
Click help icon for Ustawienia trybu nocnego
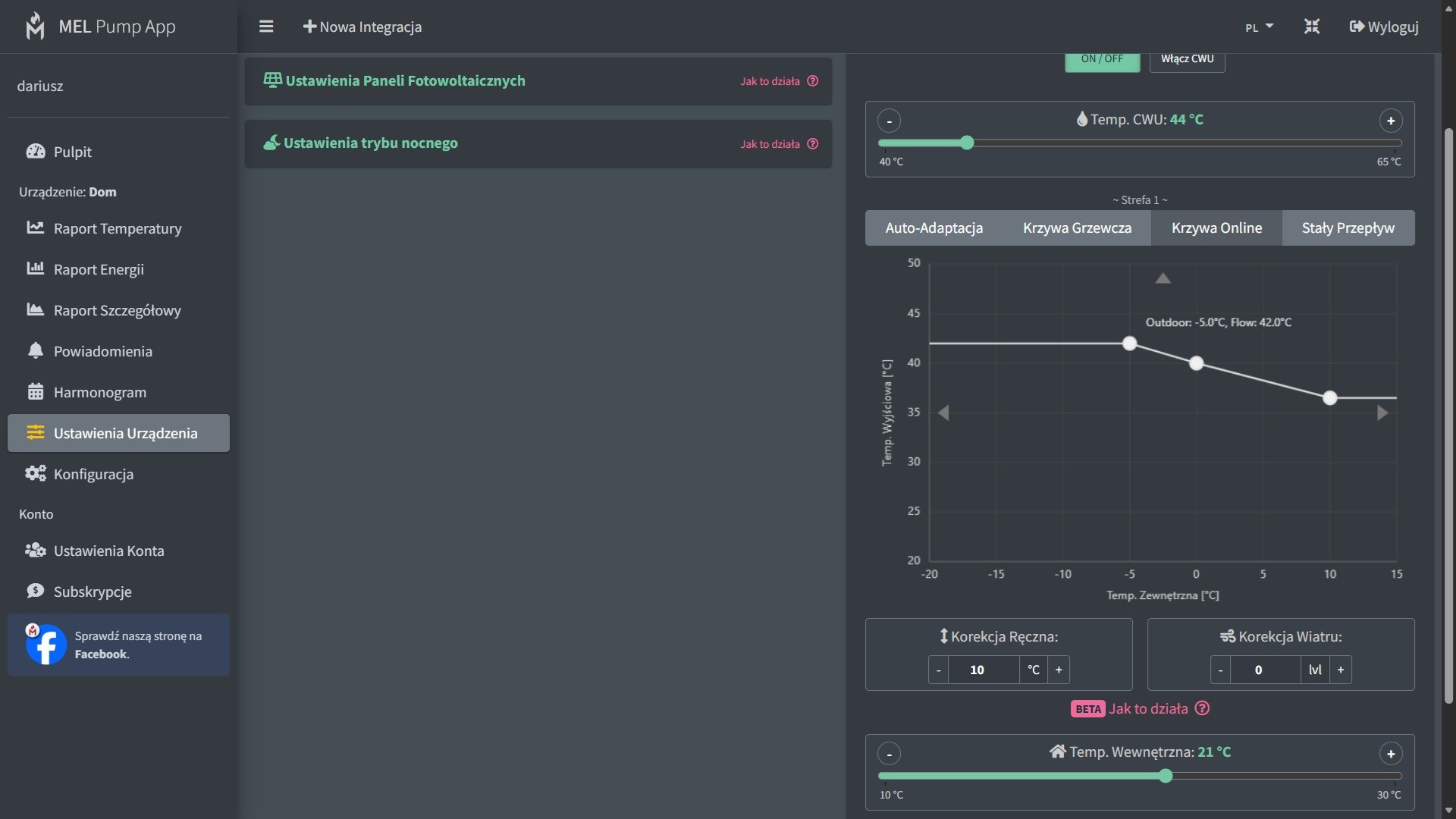[813, 144]
